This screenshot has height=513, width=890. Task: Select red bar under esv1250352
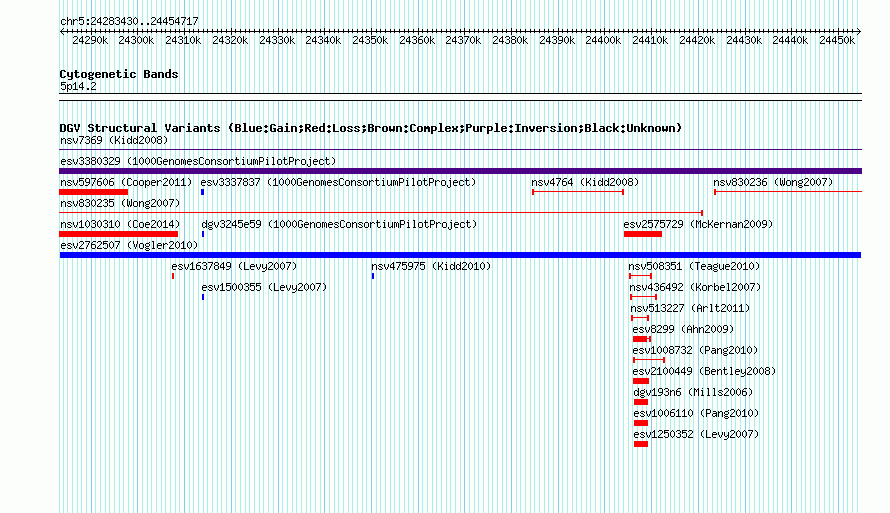click(x=641, y=444)
